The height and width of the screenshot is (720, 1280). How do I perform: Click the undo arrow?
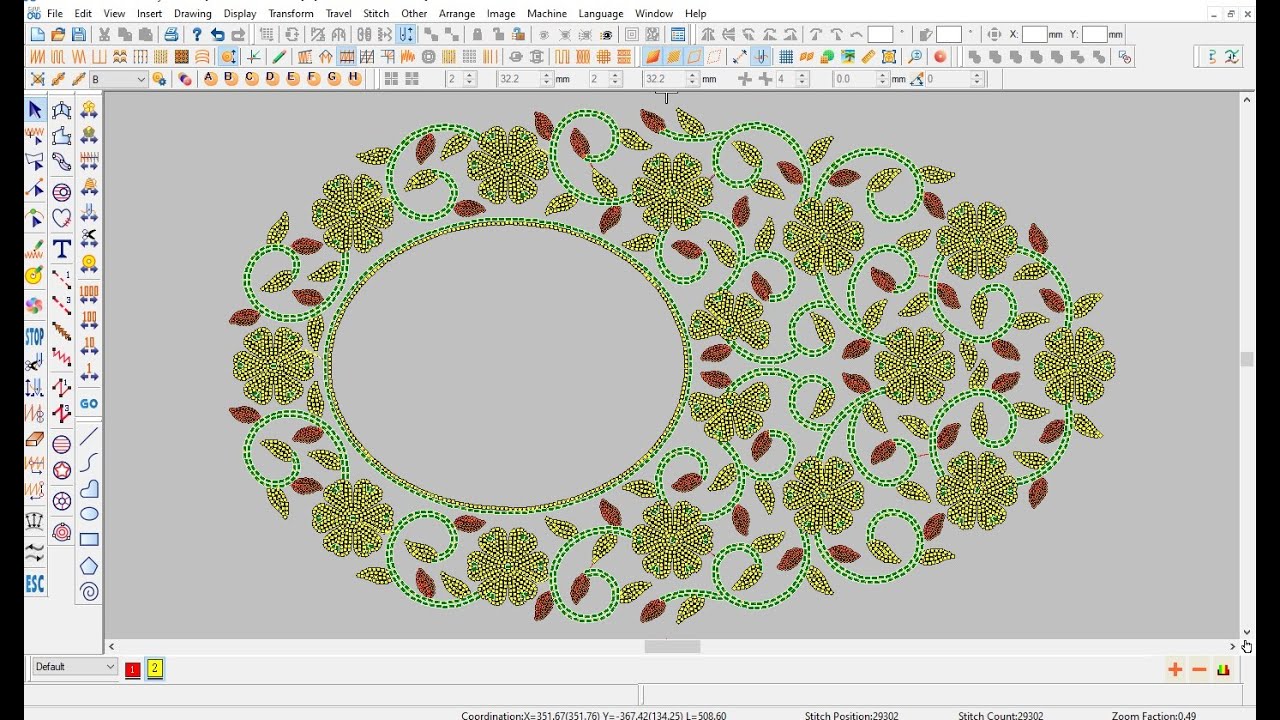coord(217,34)
